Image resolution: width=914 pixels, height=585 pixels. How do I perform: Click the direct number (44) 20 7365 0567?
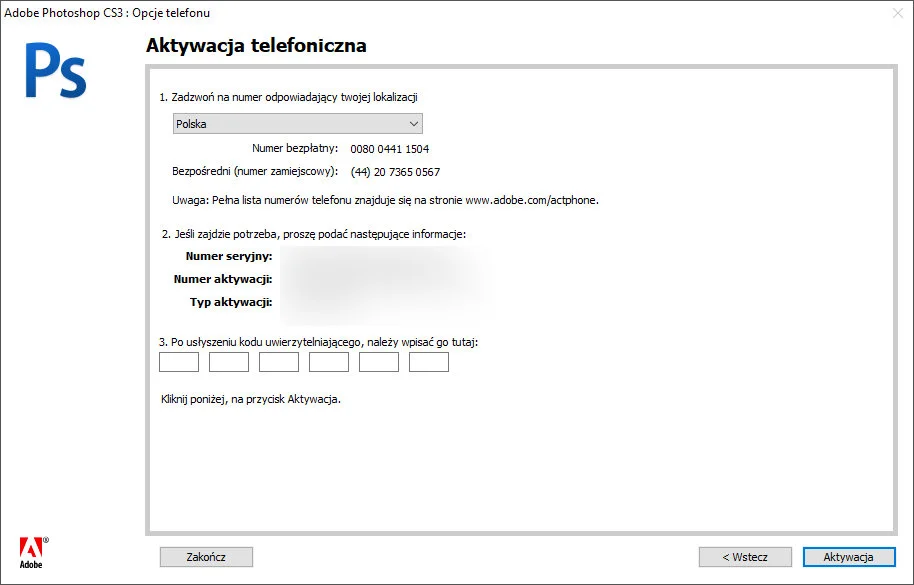click(395, 172)
